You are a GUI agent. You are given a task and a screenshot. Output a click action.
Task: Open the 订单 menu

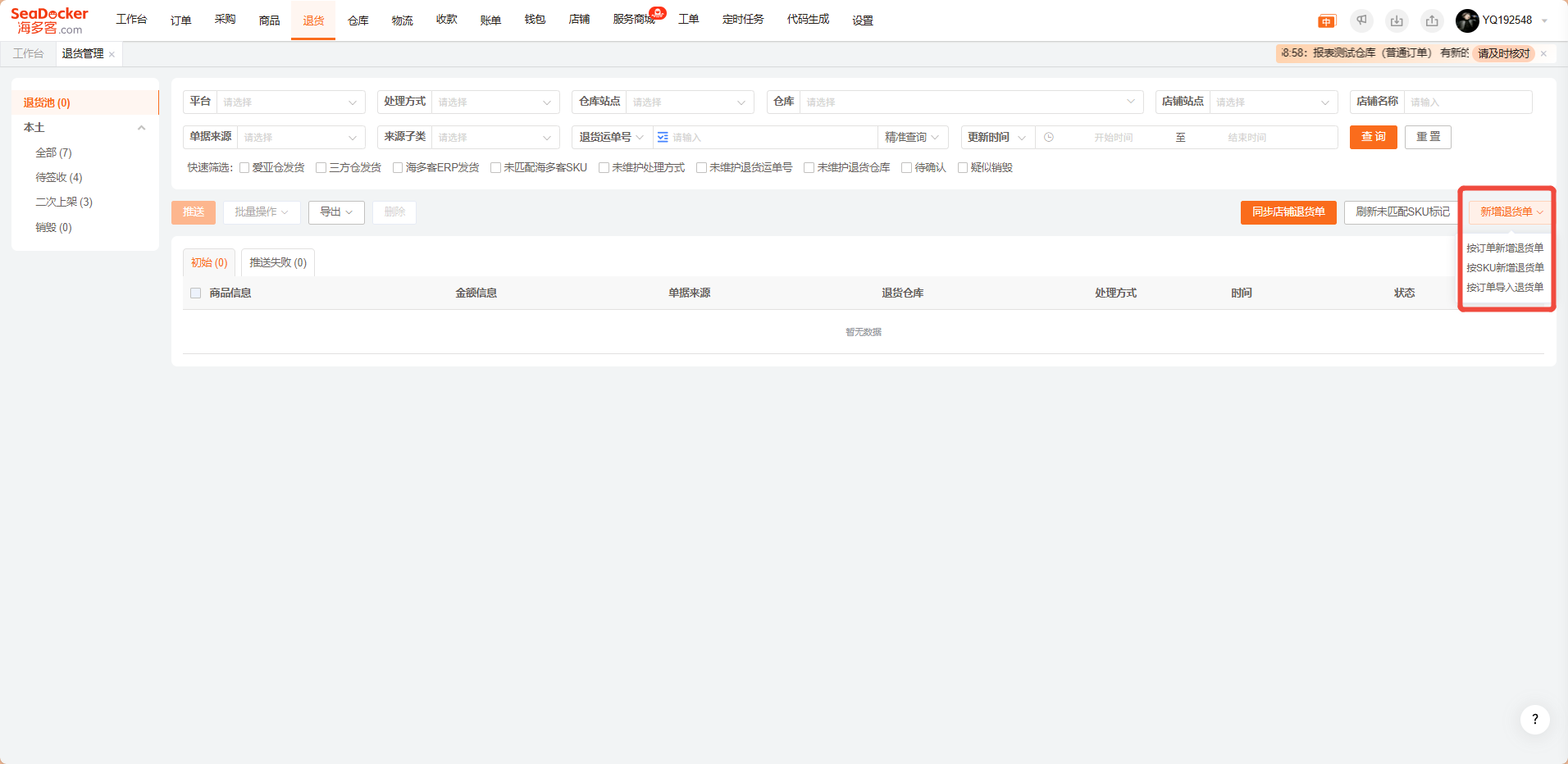pos(181,20)
